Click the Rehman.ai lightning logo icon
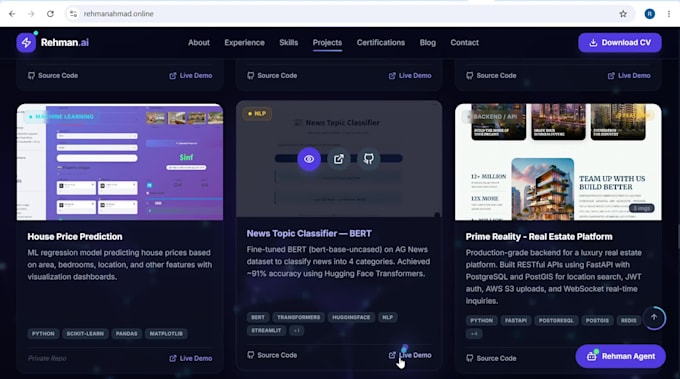The width and height of the screenshot is (680, 379). coord(26,42)
